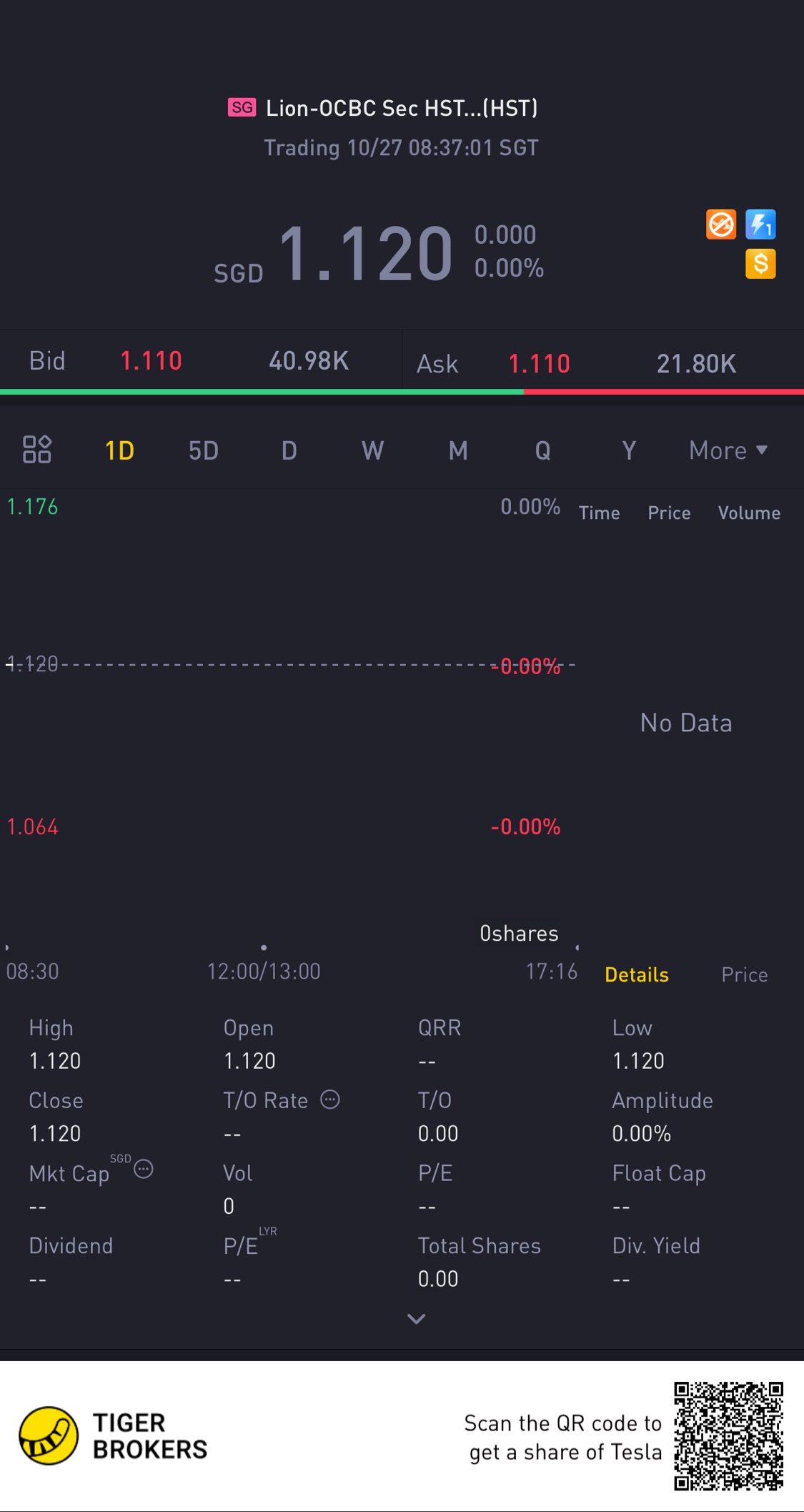Tap the blue lightning bolt icon
The width and height of the screenshot is (804, 1512).
760,224
